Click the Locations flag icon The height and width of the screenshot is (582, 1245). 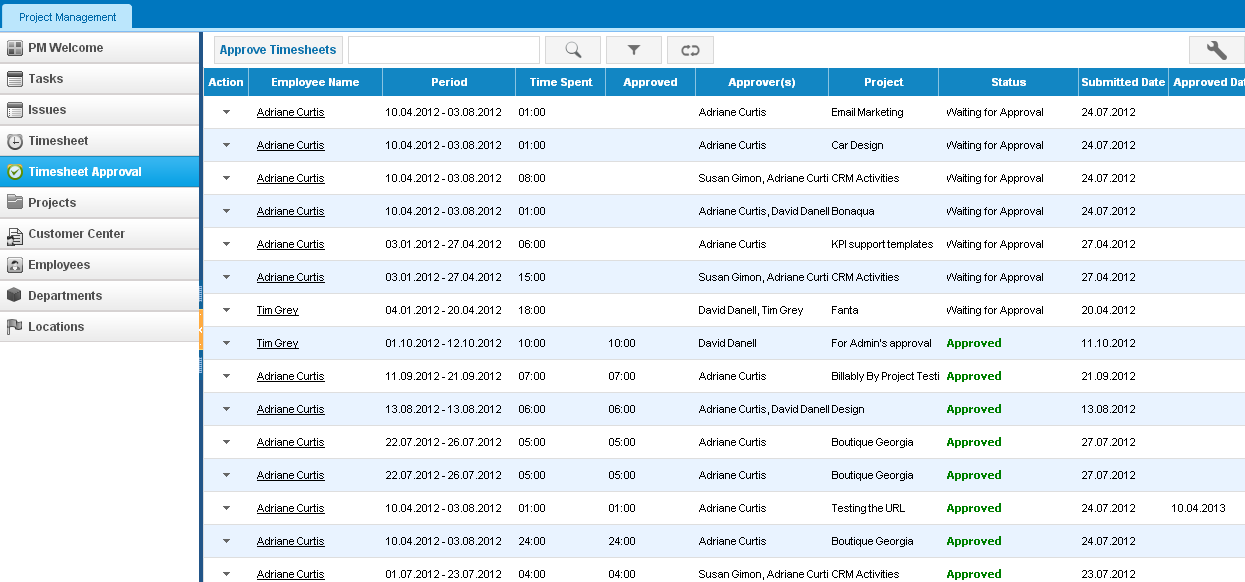click(15, 327)
